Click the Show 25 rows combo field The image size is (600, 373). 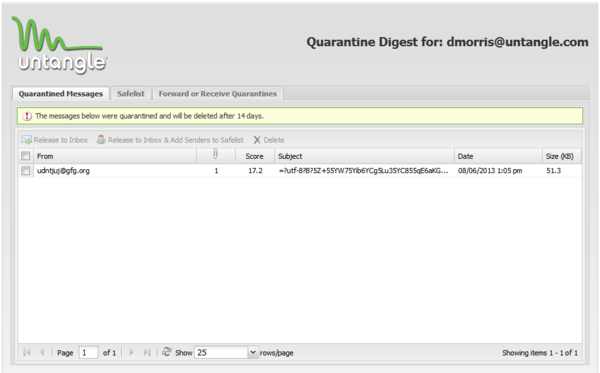[221, 352]
